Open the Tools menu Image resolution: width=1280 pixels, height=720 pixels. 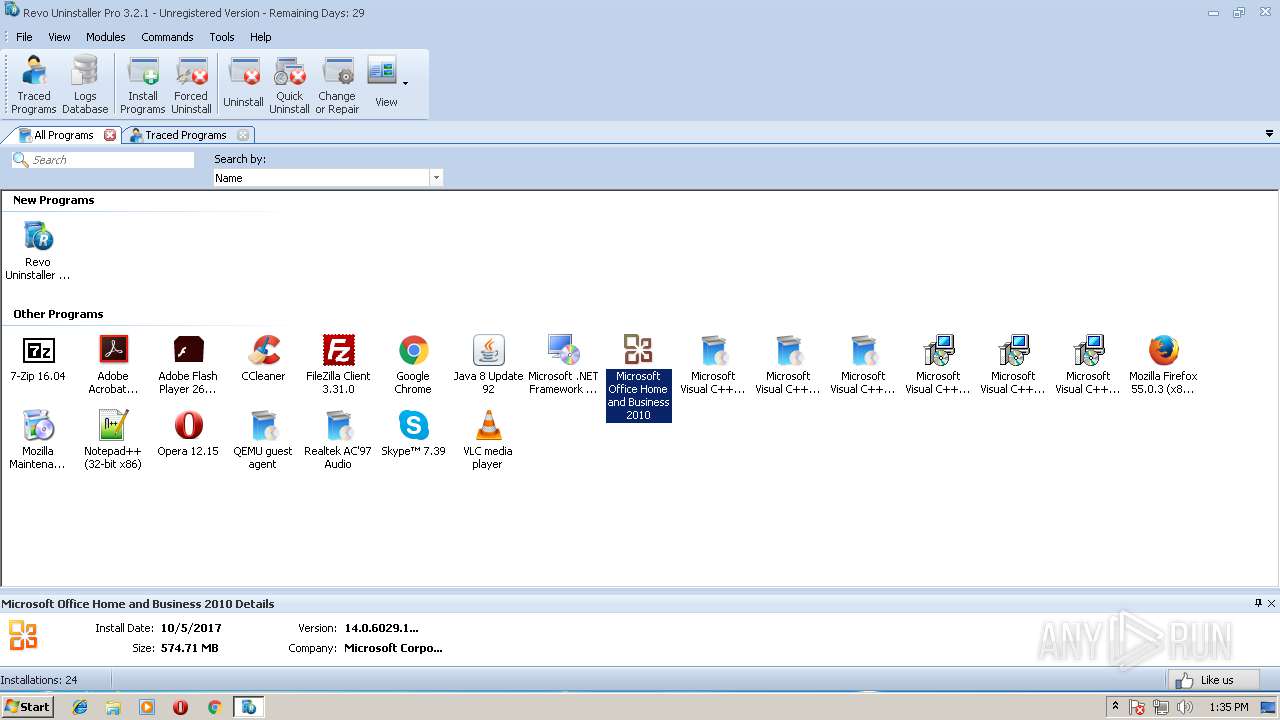click(222, 37)
